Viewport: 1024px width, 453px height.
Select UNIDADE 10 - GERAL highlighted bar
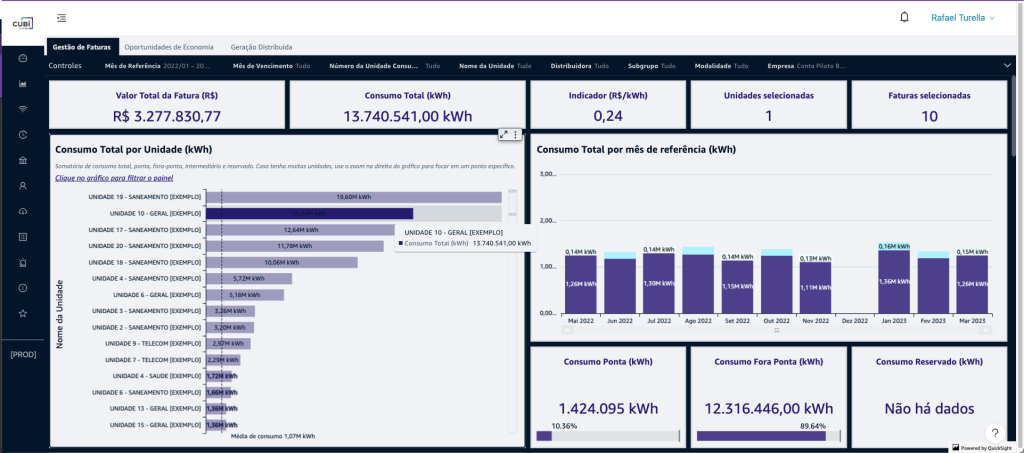[x=309, y=213]
